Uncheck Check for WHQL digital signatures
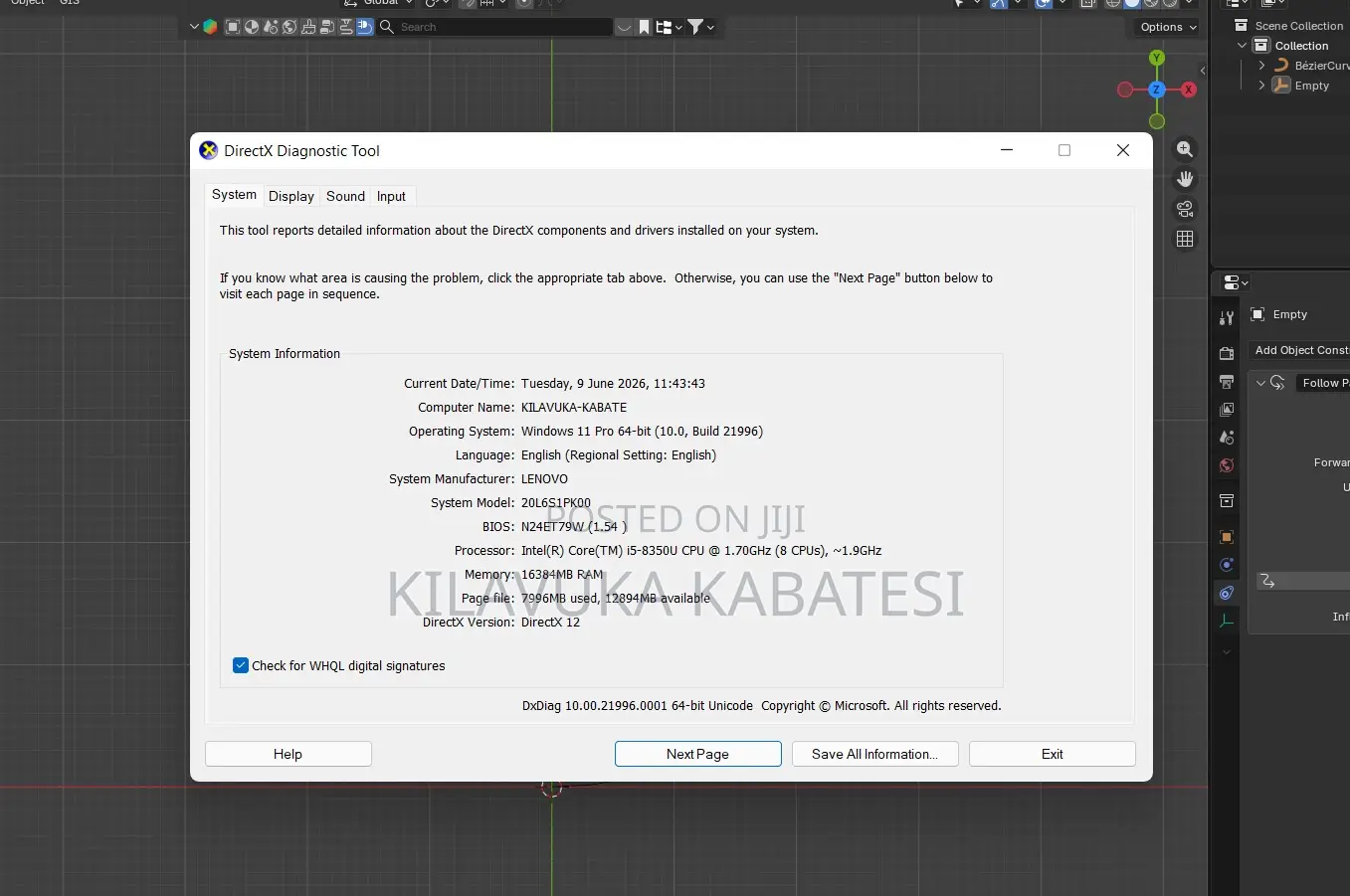Image resolution: width=1350 pixels, height=896 pixels. (241, 665)
